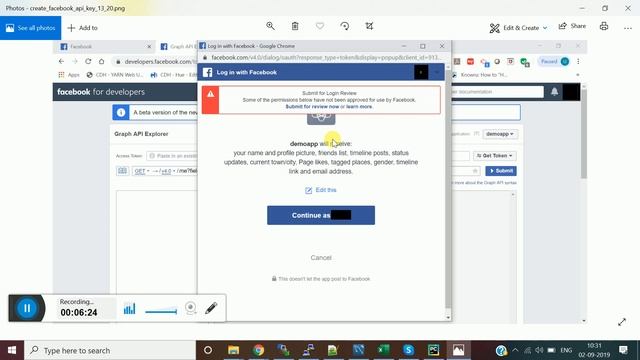
Task: Open CDH - YARN Web UI bookmark
Action: pyautogui.click(x=115, y=75)
